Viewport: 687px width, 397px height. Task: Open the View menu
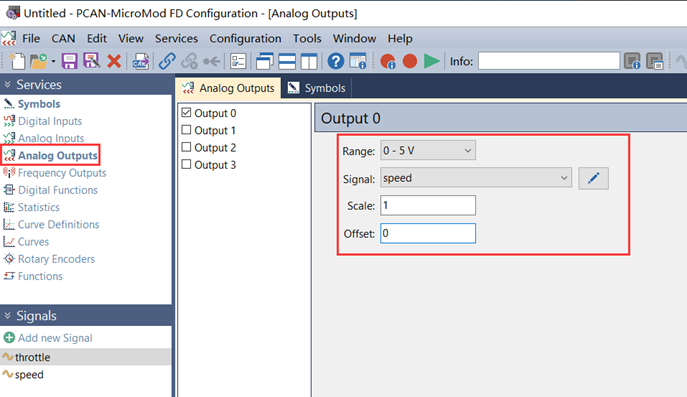point(131,39)
